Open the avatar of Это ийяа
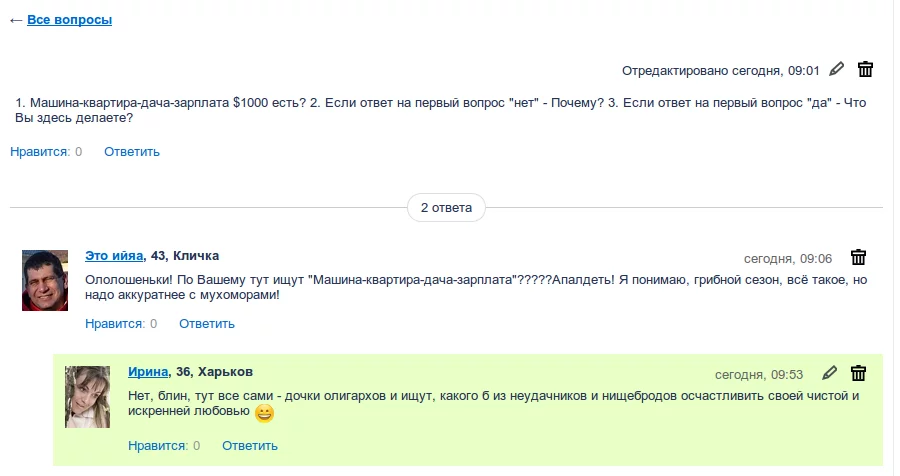Image resolution: width=900 pixels, height=476 pixels. click(x=45, y=280)
